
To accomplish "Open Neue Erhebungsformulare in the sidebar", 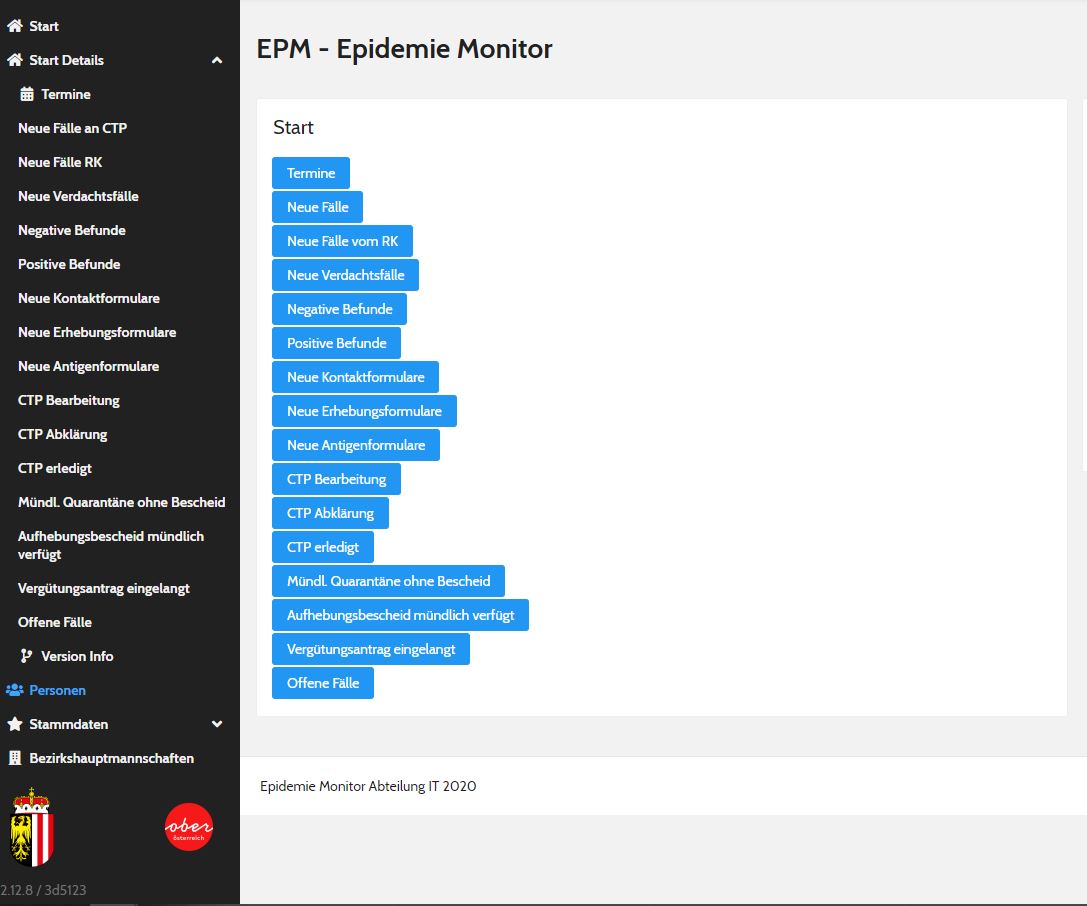I will [x=97, y=332].
